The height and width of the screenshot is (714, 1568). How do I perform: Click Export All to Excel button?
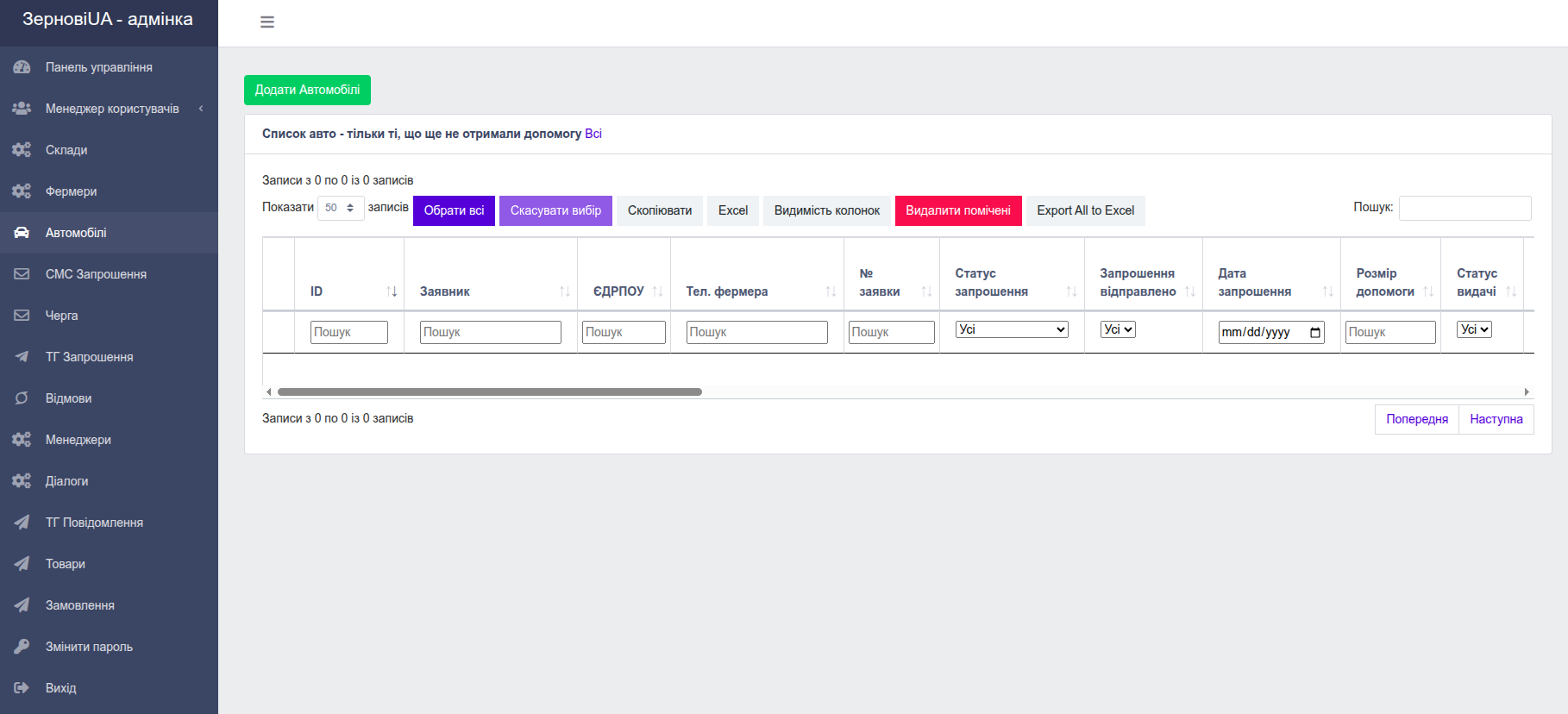coord(1085,210)
